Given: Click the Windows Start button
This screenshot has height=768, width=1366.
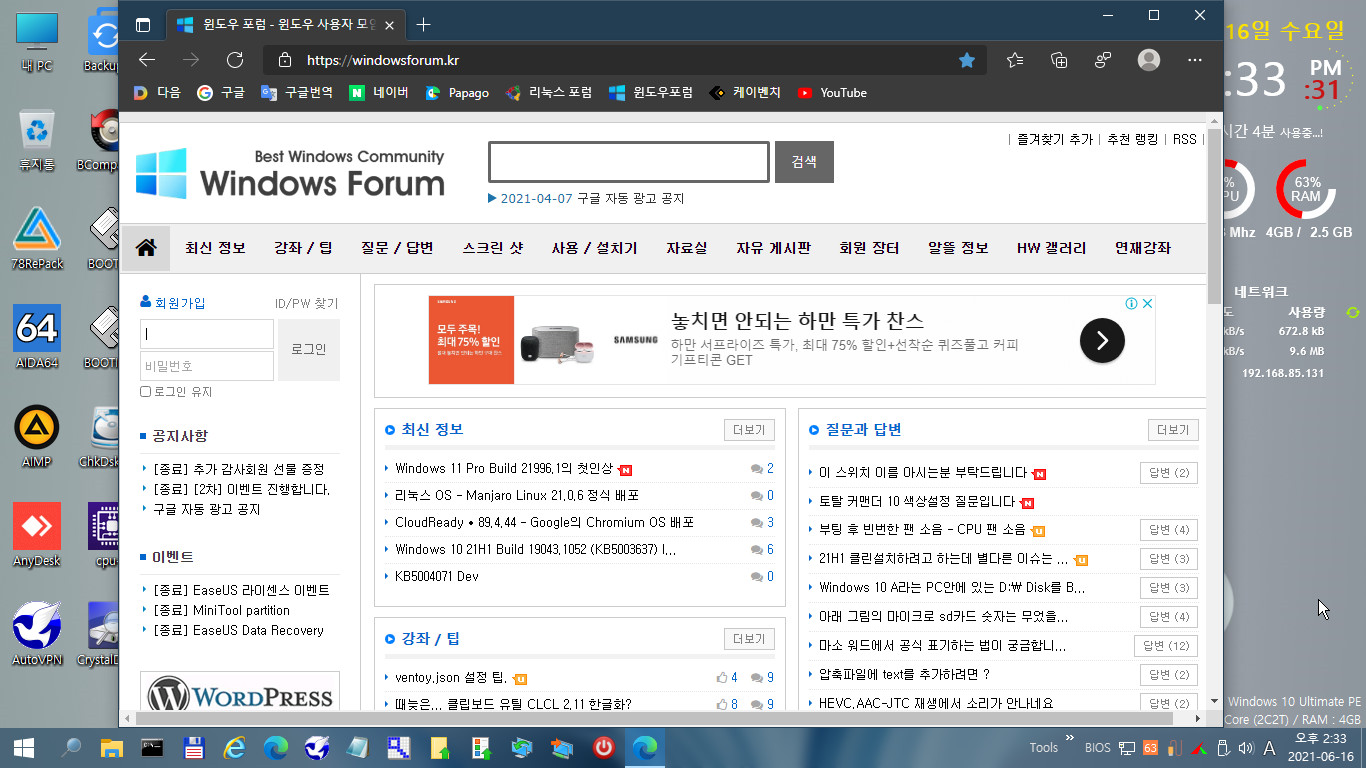Looking at the screenshot, I should (x=24, y=747).
